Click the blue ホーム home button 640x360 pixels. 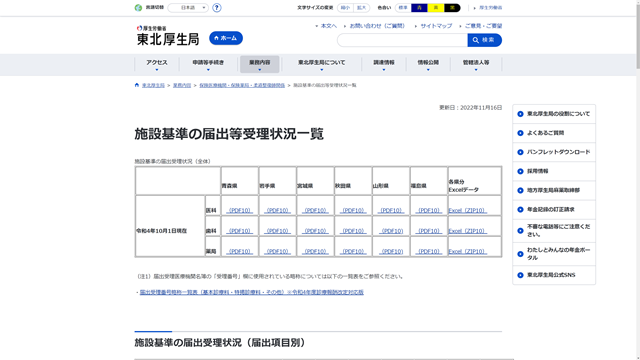click(x=226, y=38)
